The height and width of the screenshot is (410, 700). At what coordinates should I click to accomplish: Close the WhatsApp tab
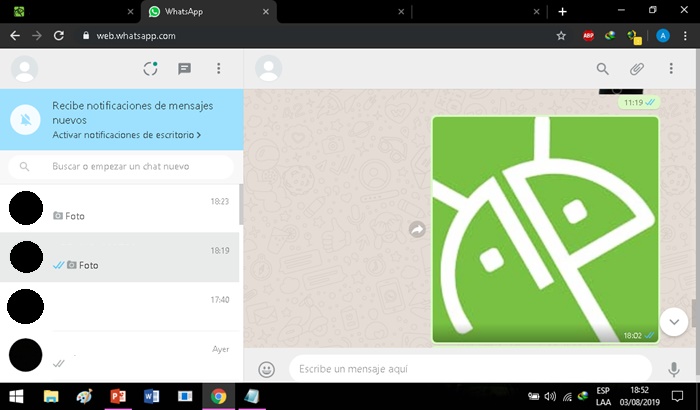[266, 12]
